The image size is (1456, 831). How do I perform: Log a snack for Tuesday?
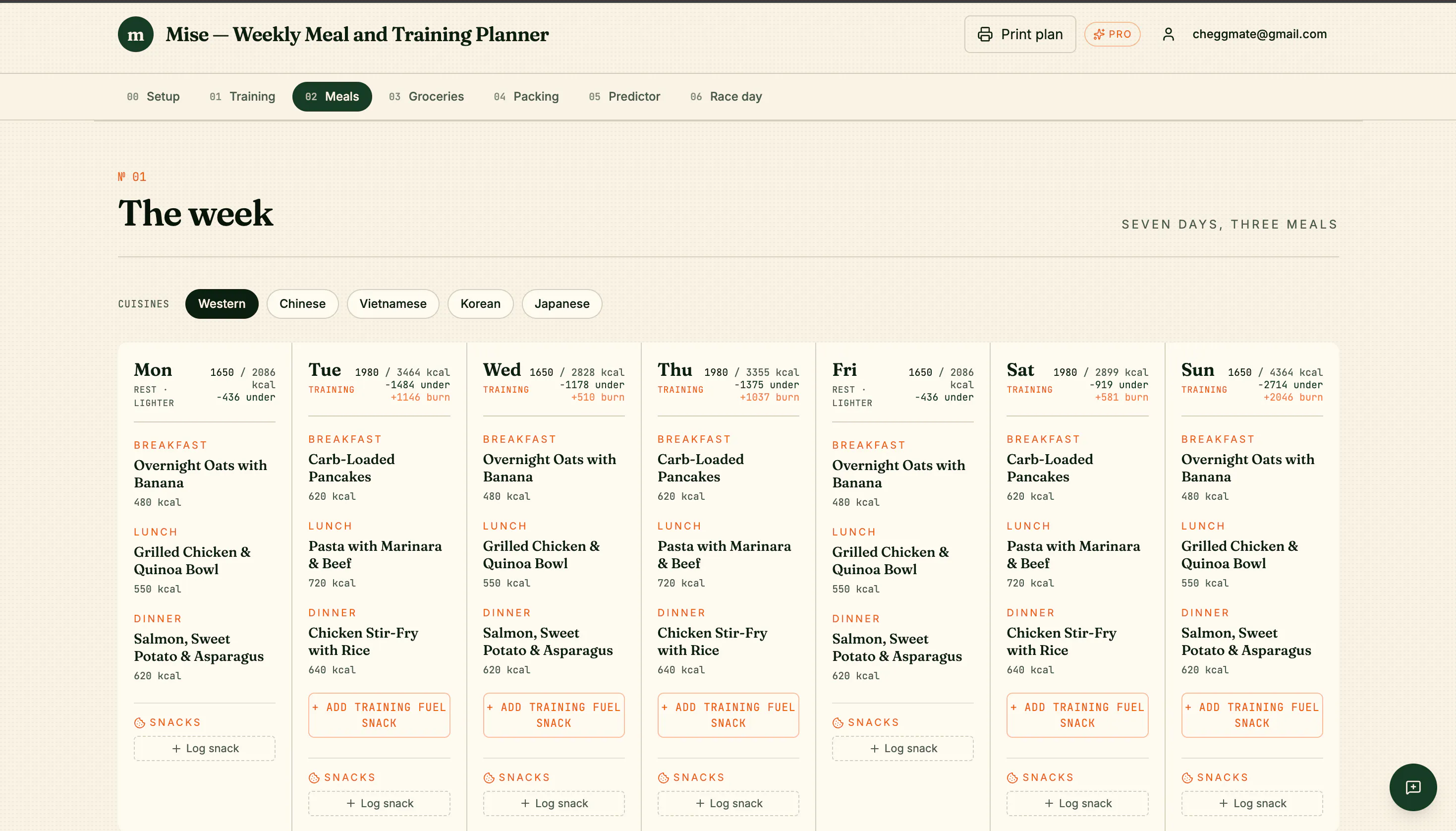pos(379,803)
